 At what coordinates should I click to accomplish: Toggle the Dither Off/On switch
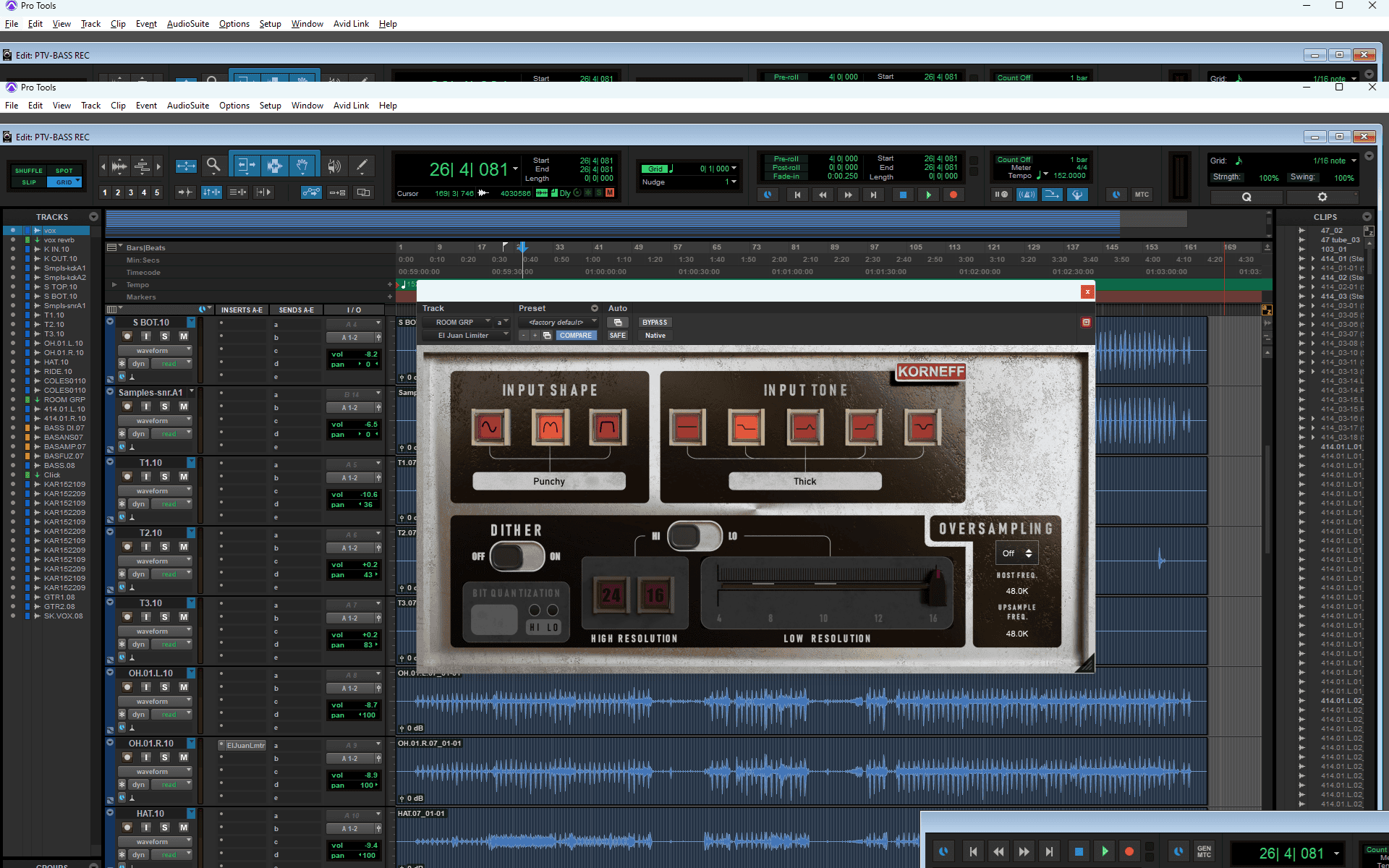517,556
